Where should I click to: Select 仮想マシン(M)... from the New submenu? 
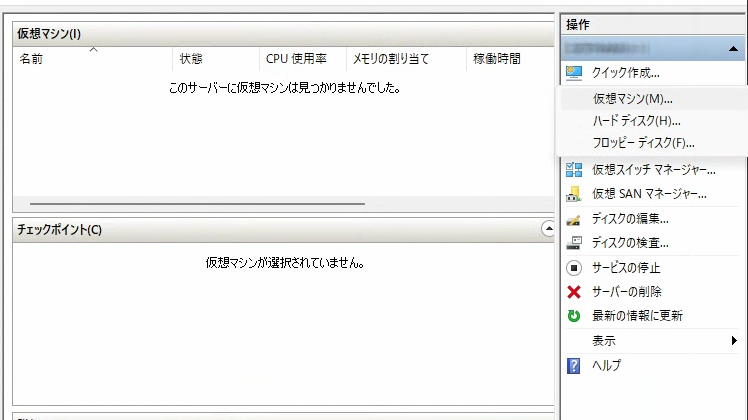[652, 99]
